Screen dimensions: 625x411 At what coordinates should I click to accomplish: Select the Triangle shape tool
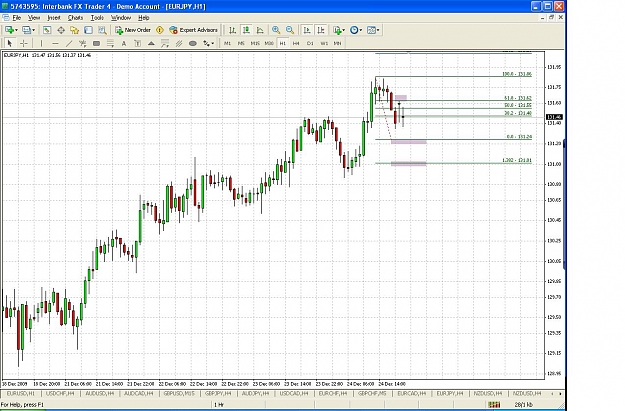click(151, 43)
